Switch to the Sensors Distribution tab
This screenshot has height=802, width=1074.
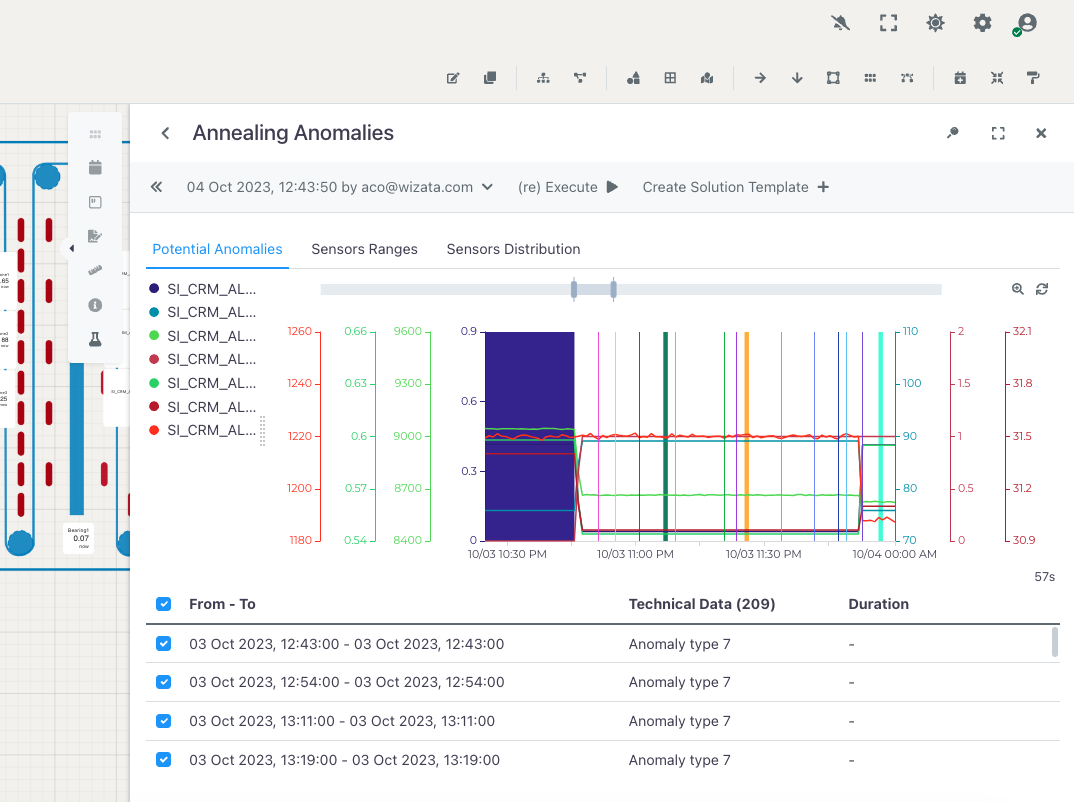(x=513, y=249)
